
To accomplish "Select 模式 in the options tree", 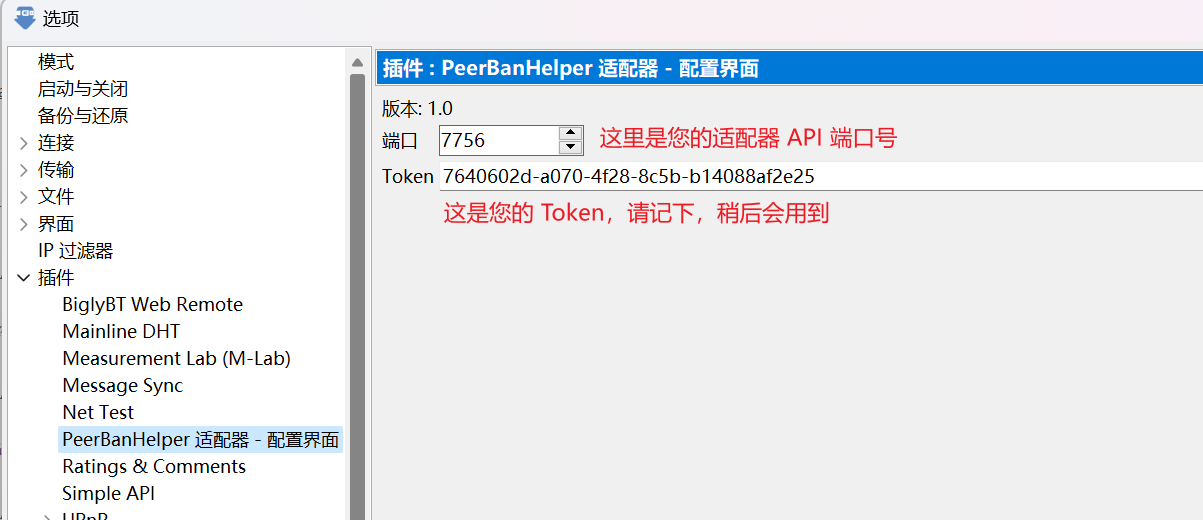I will [x=56, y=62].
